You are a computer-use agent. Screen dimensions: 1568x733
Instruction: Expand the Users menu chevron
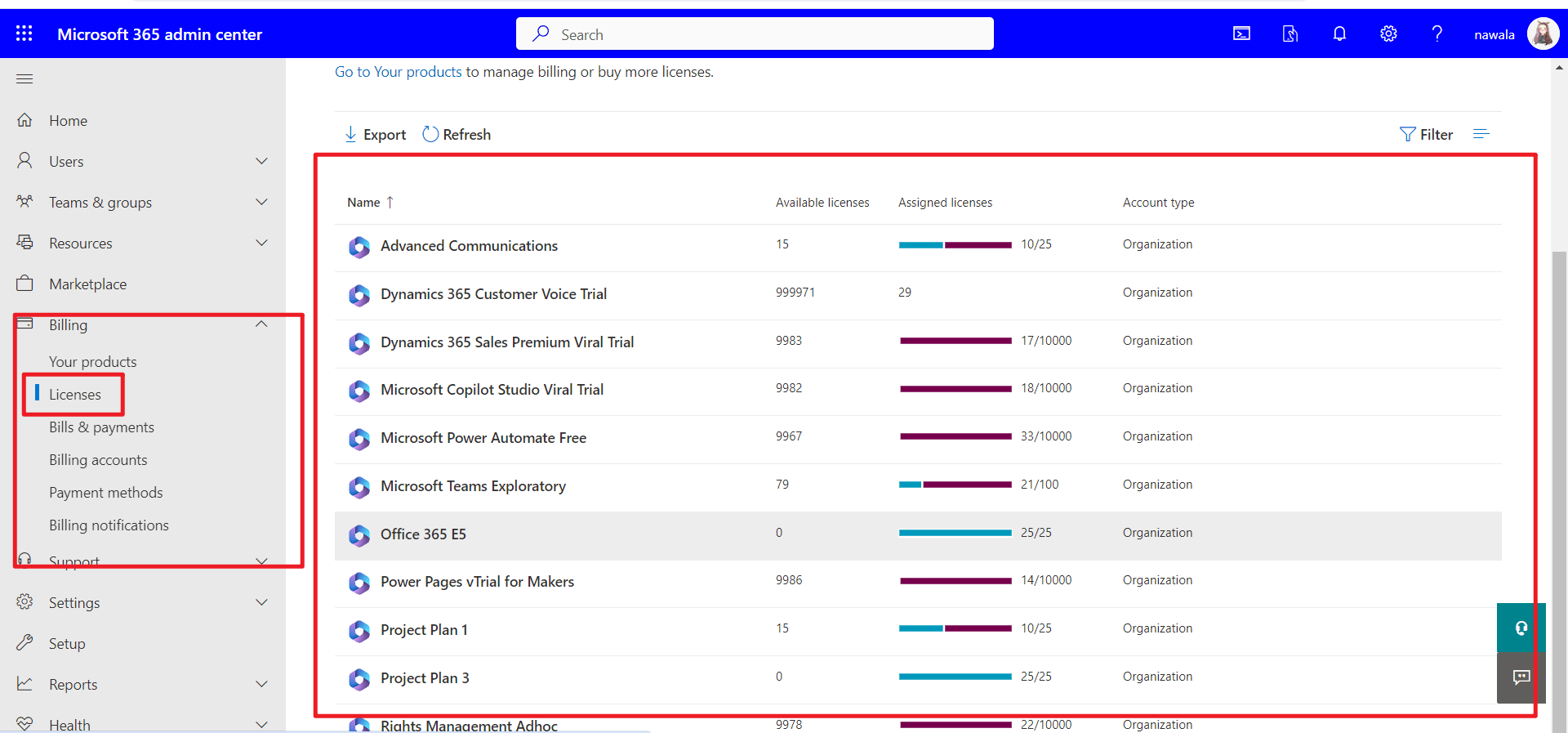click(x=261, y=161)
